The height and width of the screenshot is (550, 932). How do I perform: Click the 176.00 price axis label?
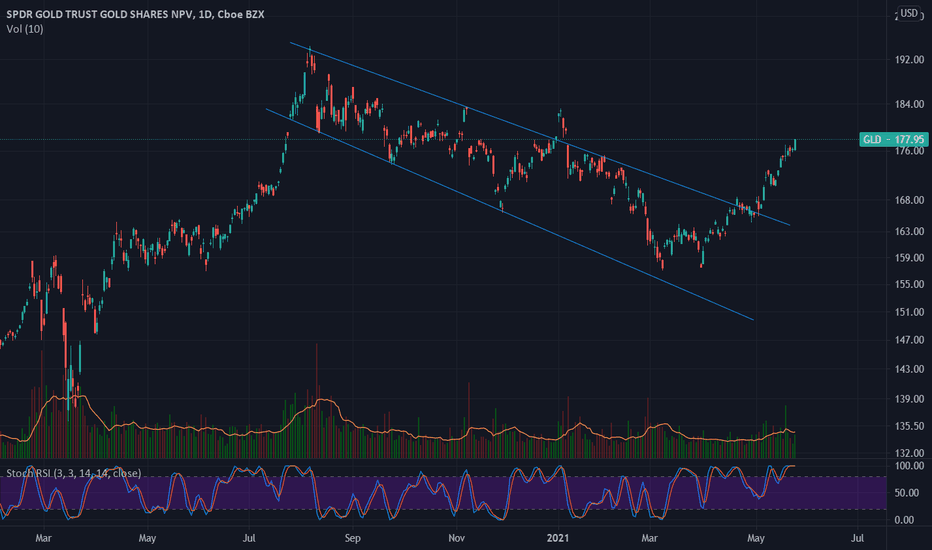pos(909,151)
